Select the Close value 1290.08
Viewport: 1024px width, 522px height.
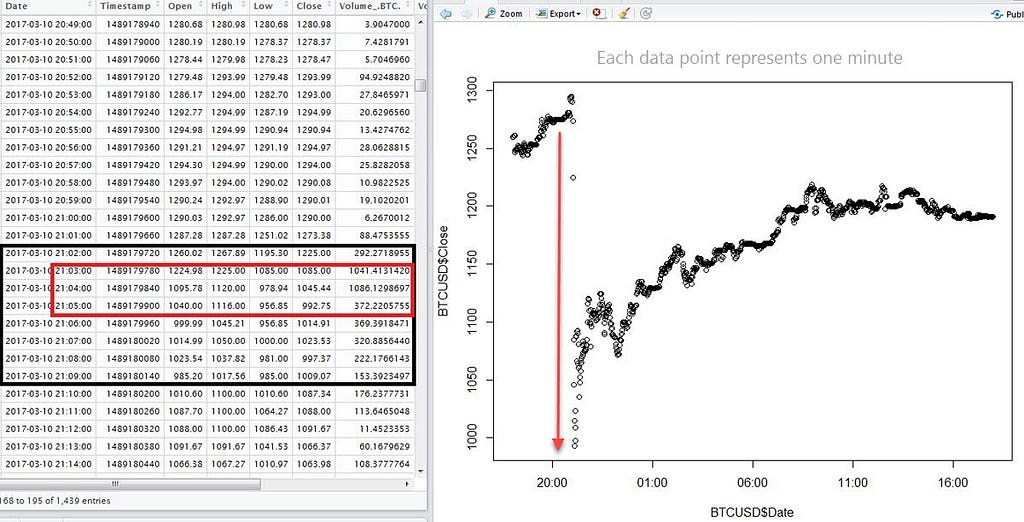tap(313, 183)
